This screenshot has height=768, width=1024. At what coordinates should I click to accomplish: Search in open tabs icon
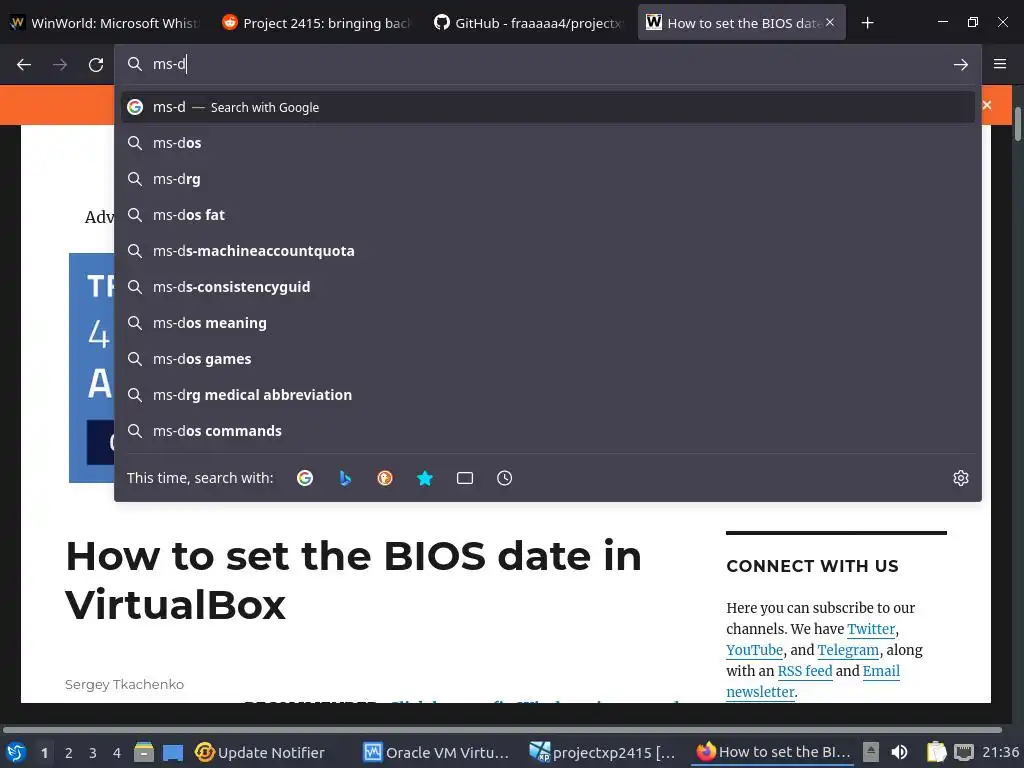pos(464,478)
